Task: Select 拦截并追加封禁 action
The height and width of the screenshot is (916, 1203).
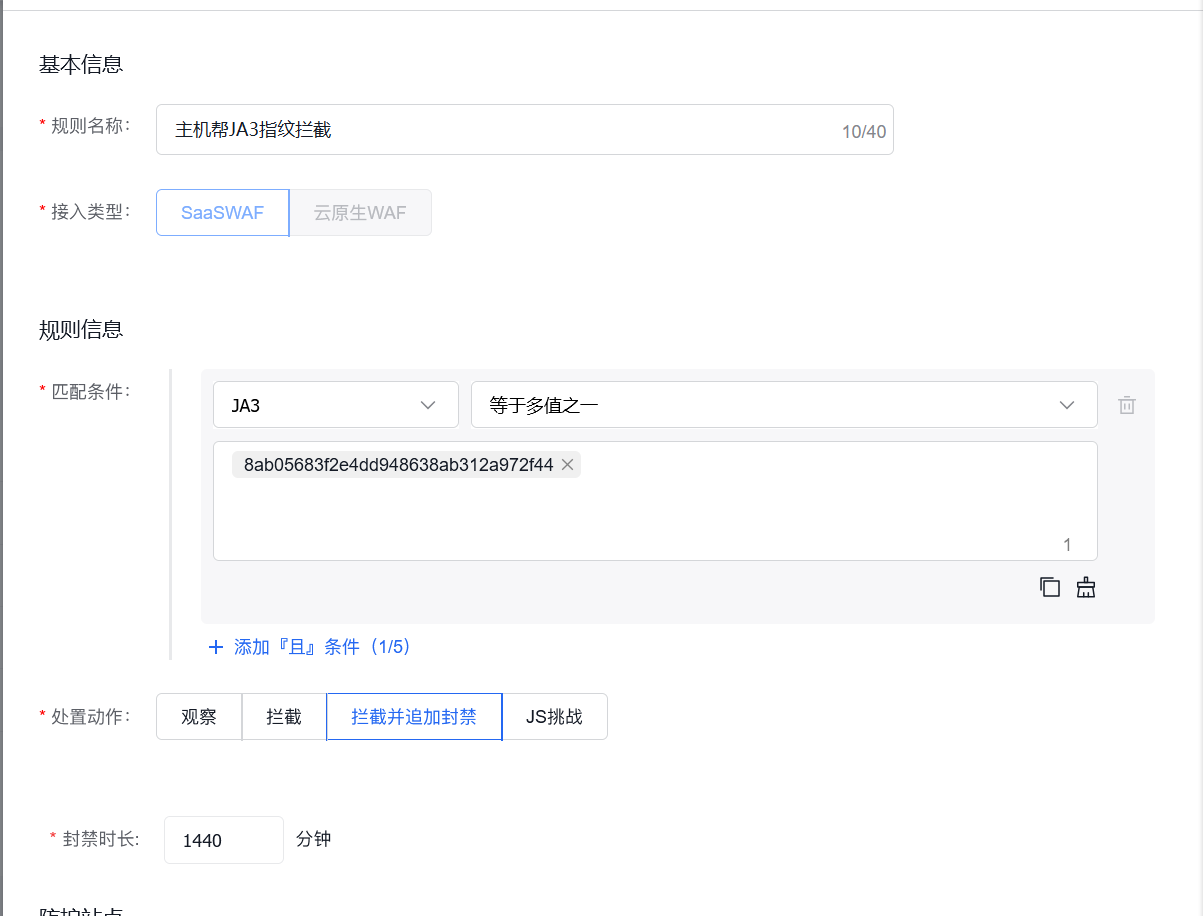Action: (x=413, y=716)
